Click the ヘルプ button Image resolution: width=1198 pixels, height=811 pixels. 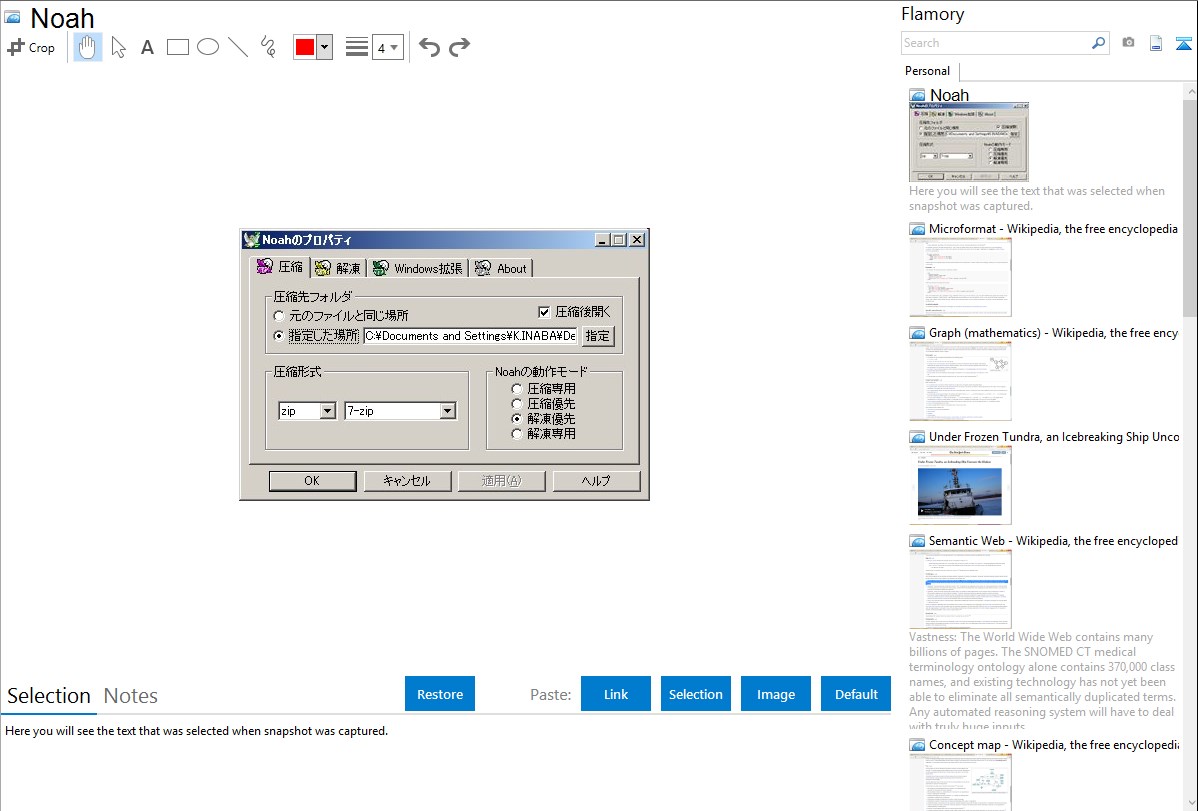click(596, 481)
